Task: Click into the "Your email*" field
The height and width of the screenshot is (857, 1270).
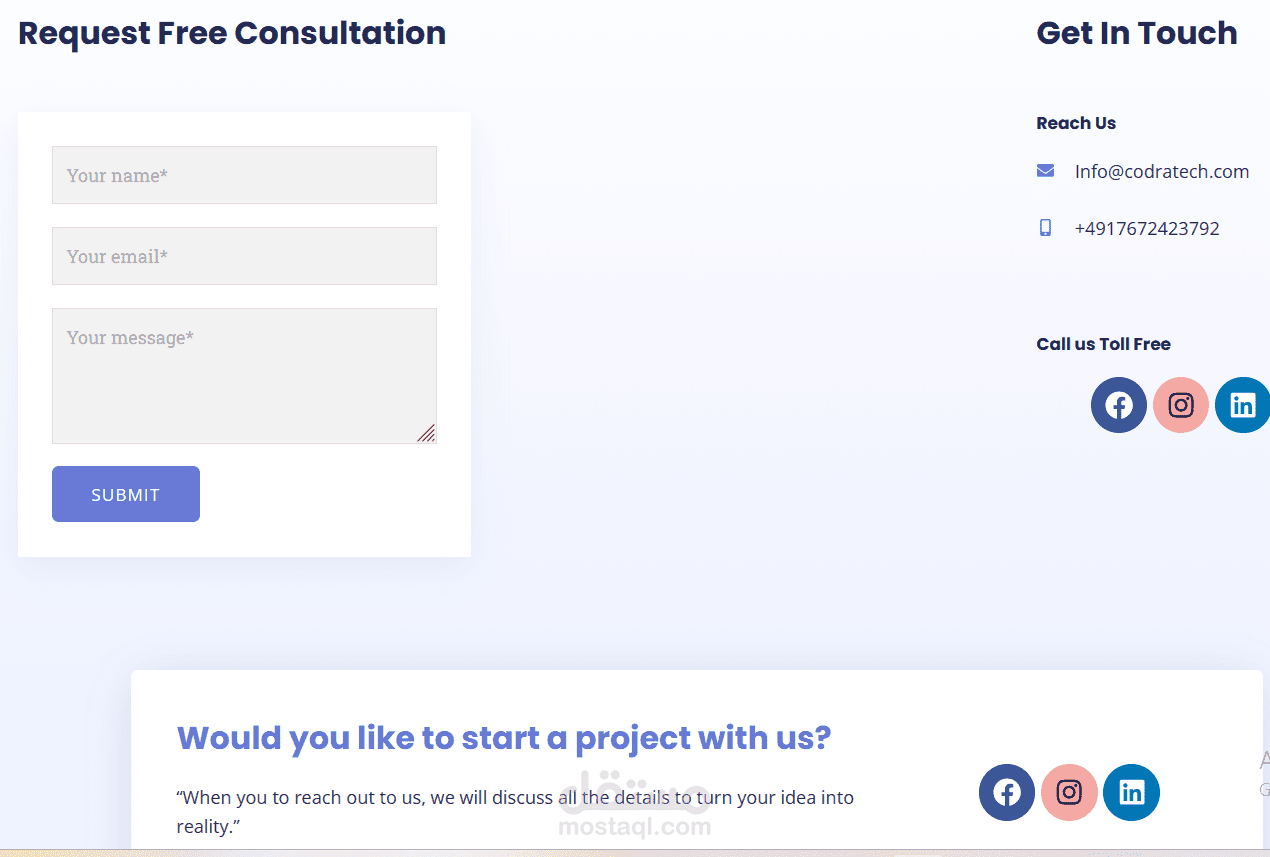Action: click(244, 256)
